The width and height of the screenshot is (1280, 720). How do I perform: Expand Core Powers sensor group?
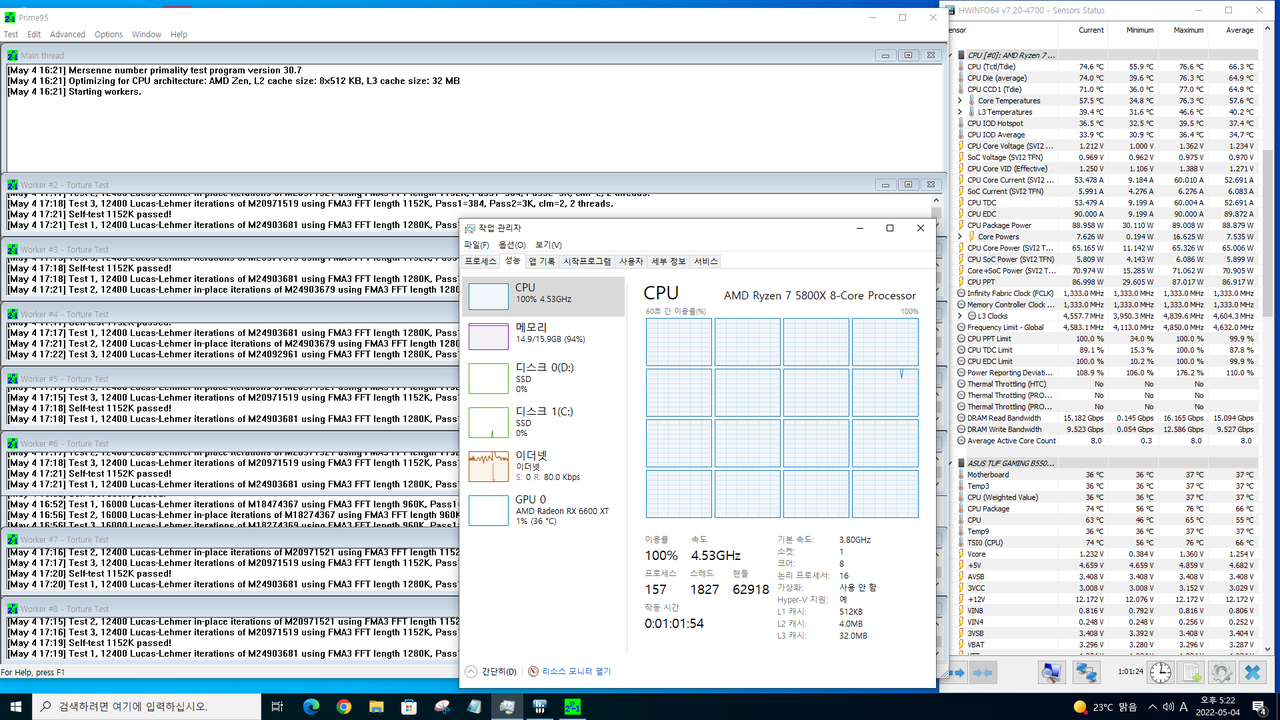[960, 237]
